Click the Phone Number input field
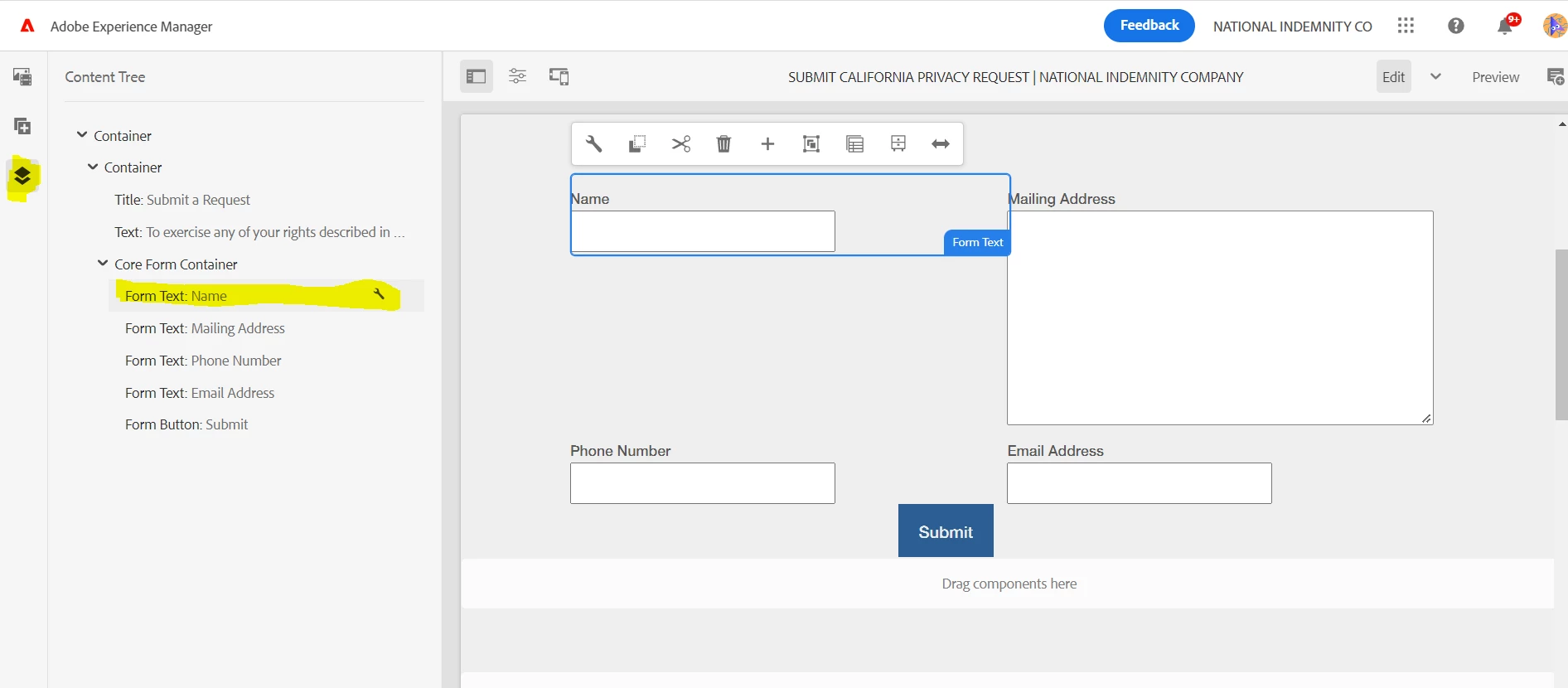This screenshot has width=1568, height=688. click(703, 483)
